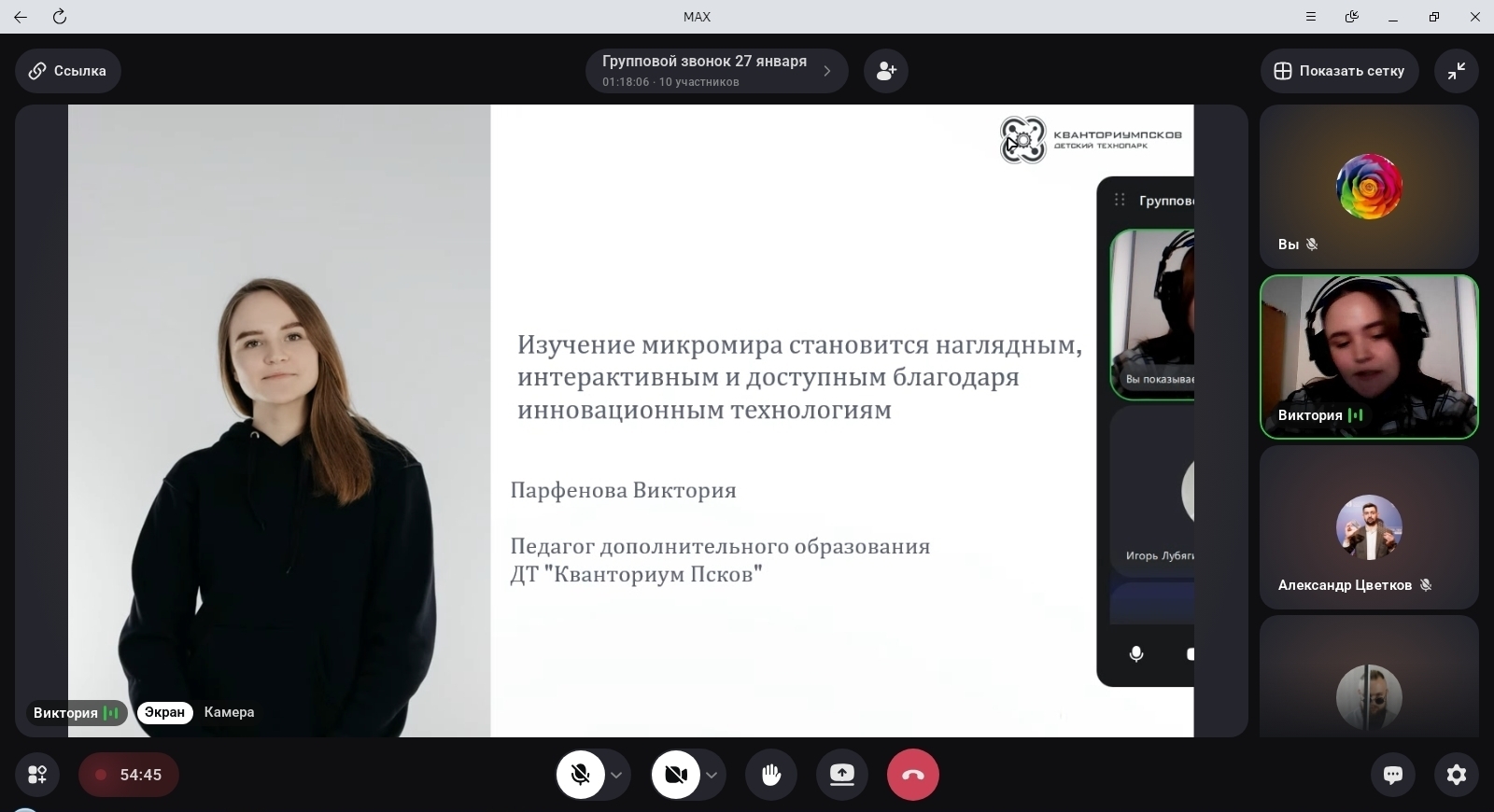Image resolution: width=1494 pixels, height=812 pixels.
Task: End the group call
Action: pos(912,775)
